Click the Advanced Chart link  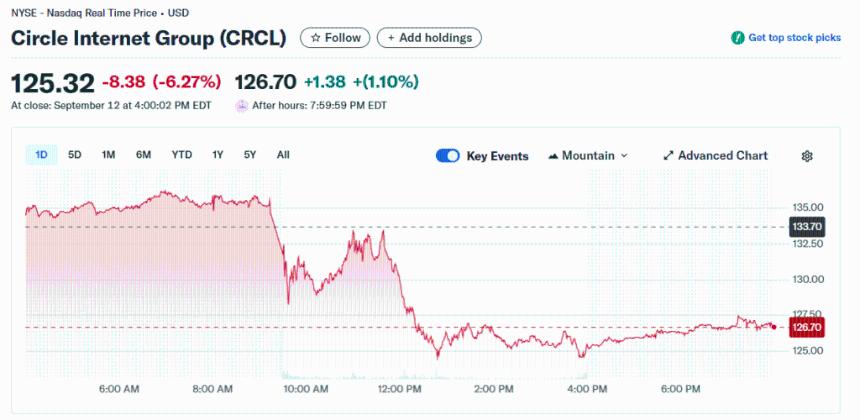722,156
